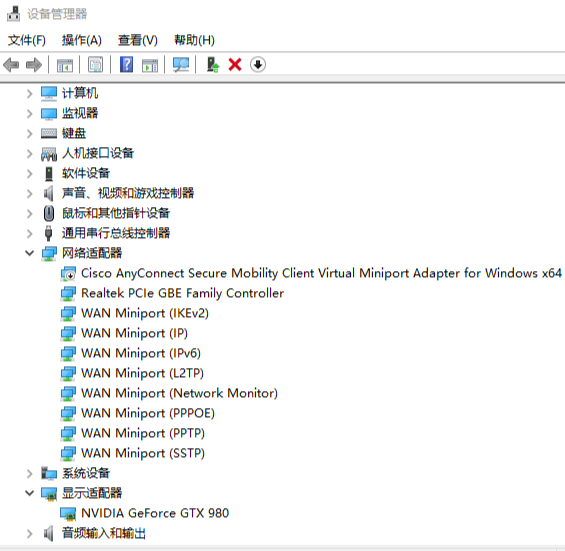This screenshot has height=551, width=565.
Task: Expand the 鼠标和其他指针设备 node
Action: point(30,214)
